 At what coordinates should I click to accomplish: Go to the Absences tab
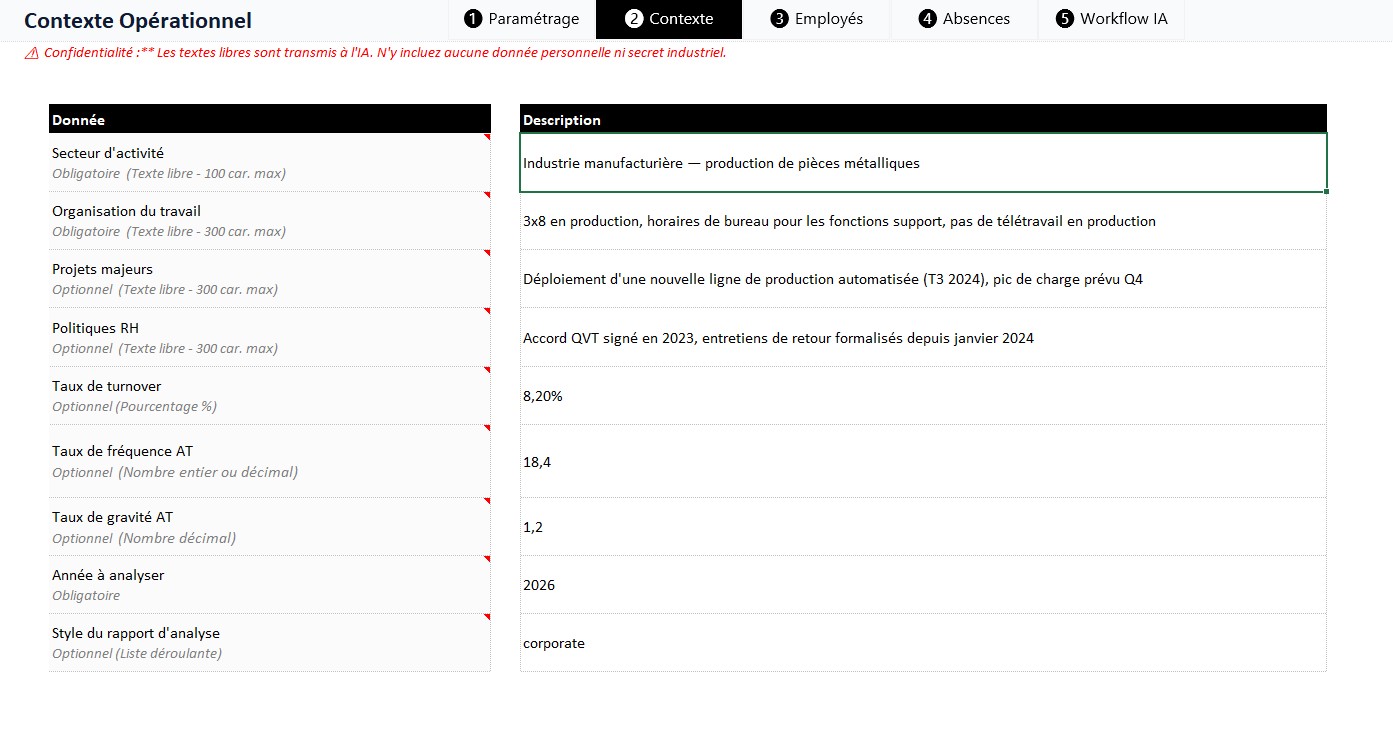point(964,19)
